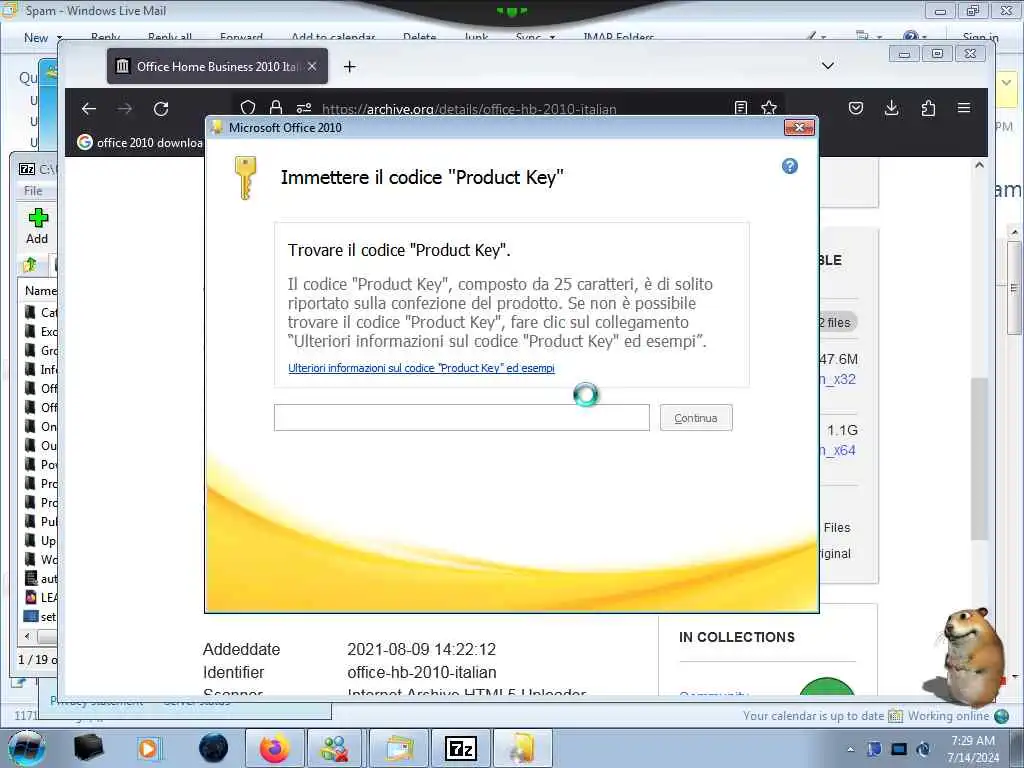
Task: Click the help question mark icon in Office dialog
Action: (790, 166)
